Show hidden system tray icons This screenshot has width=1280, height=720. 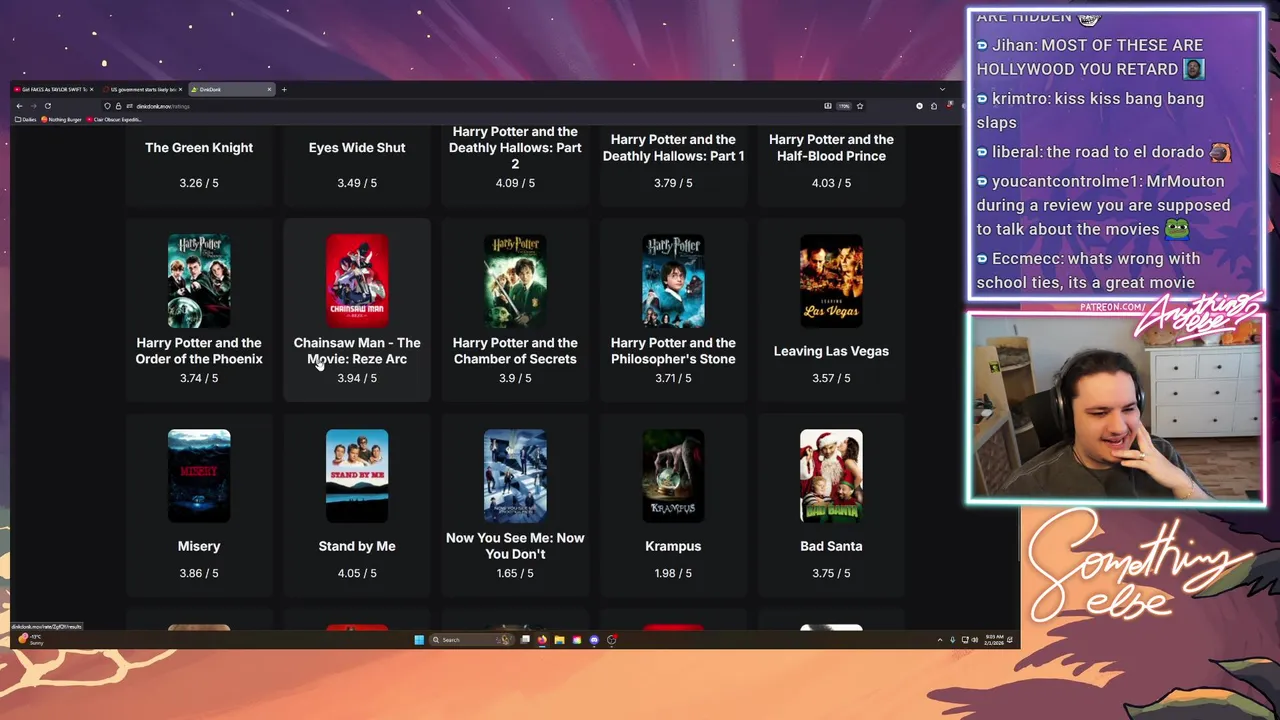click(940, 640)
